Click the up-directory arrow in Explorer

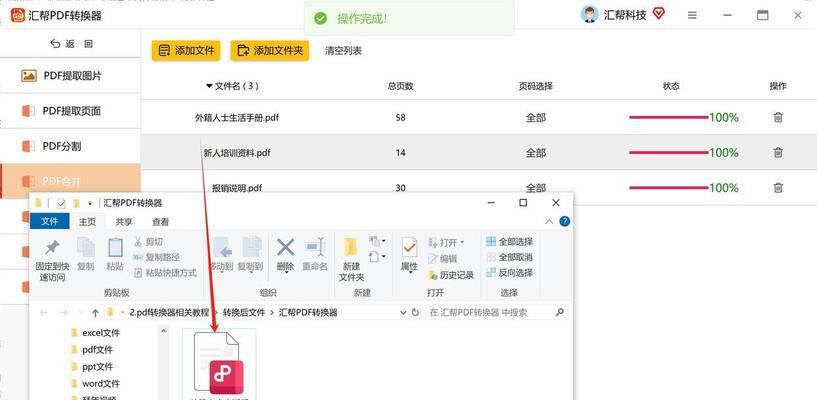95,312
